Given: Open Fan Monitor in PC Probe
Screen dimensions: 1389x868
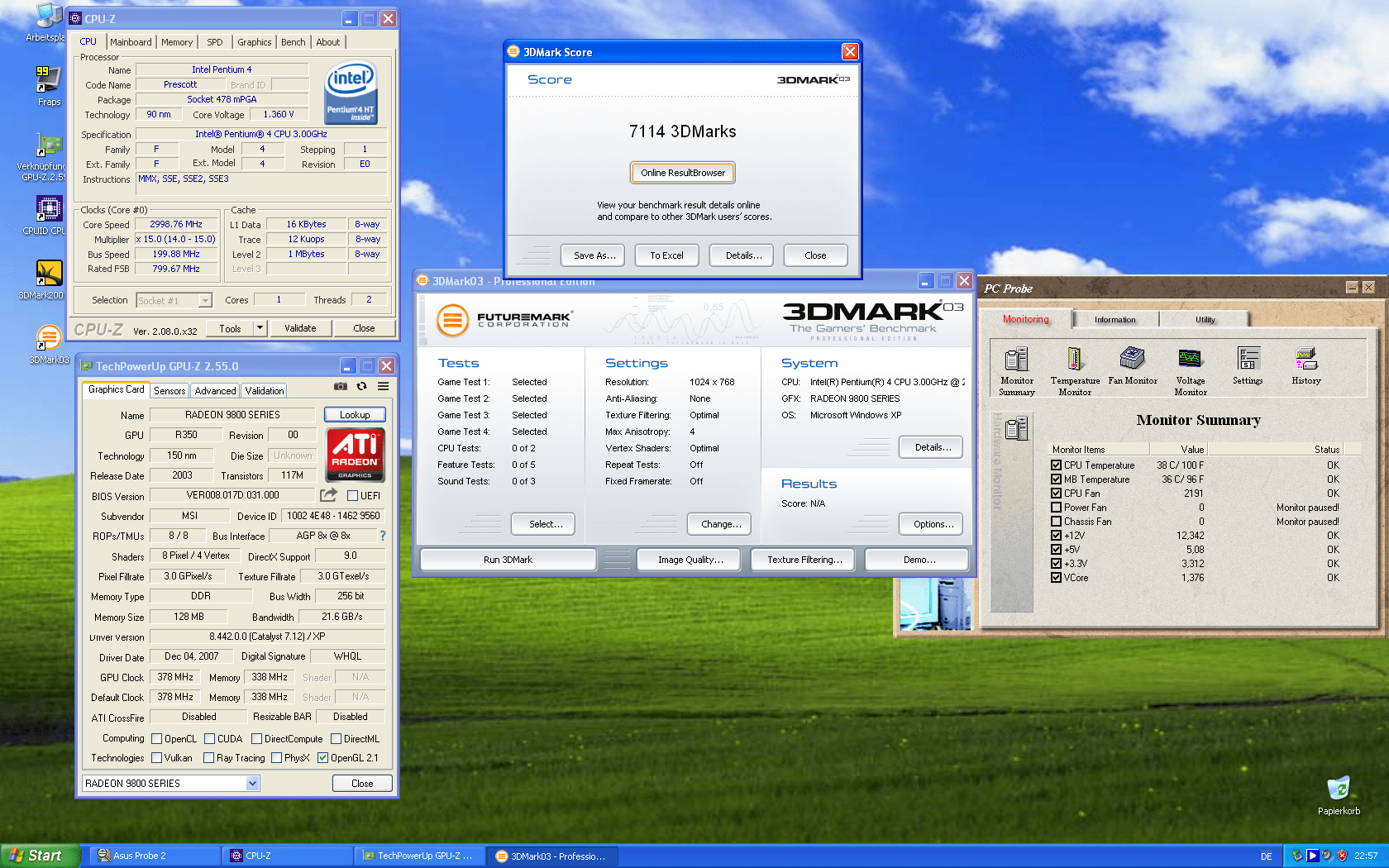Looking at the screenshot, I should click(1133, 366).
